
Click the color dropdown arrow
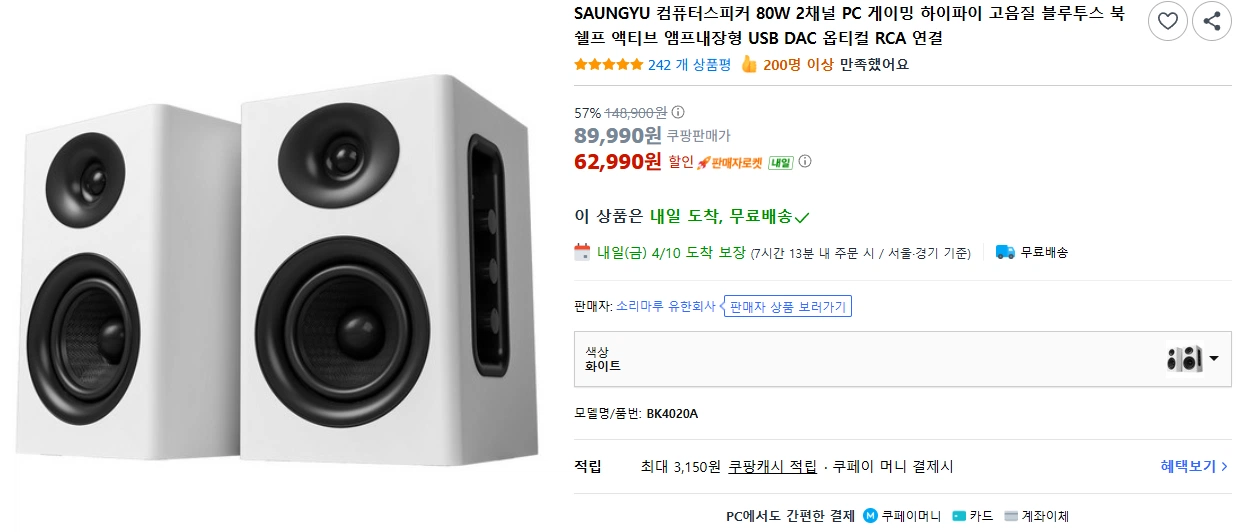coord(1214,359)
